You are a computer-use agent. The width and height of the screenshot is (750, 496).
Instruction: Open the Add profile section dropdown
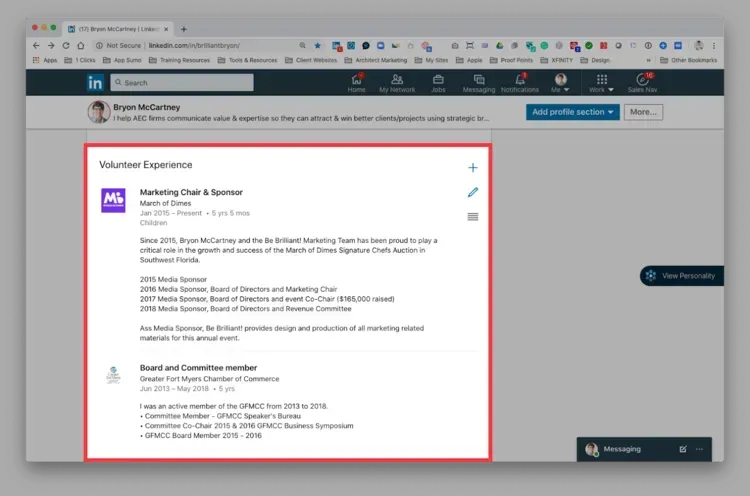tap(573, 112)
